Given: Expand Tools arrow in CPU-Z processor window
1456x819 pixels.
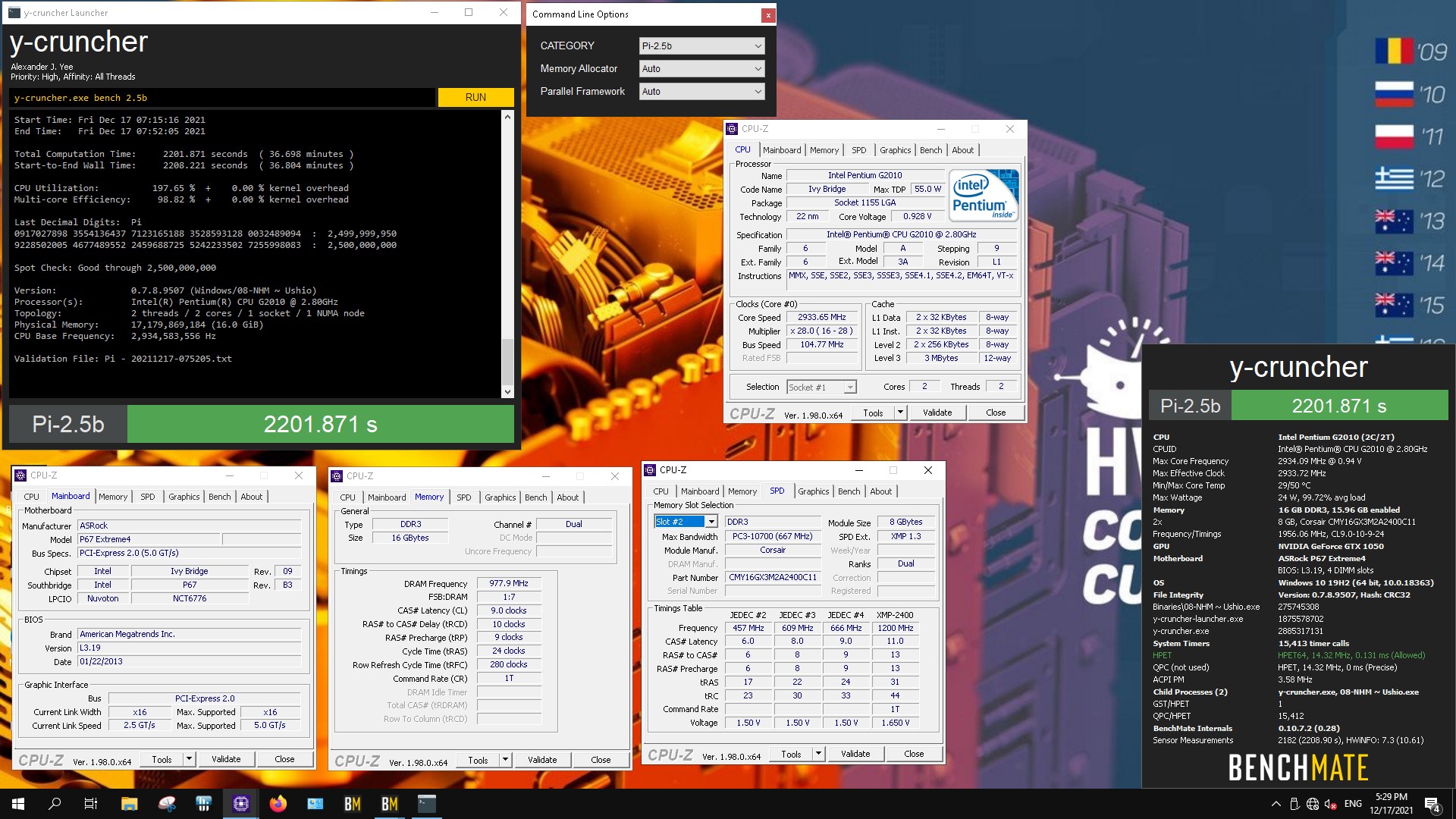Looking at the screenshot, I should click(x=900, y=413).
